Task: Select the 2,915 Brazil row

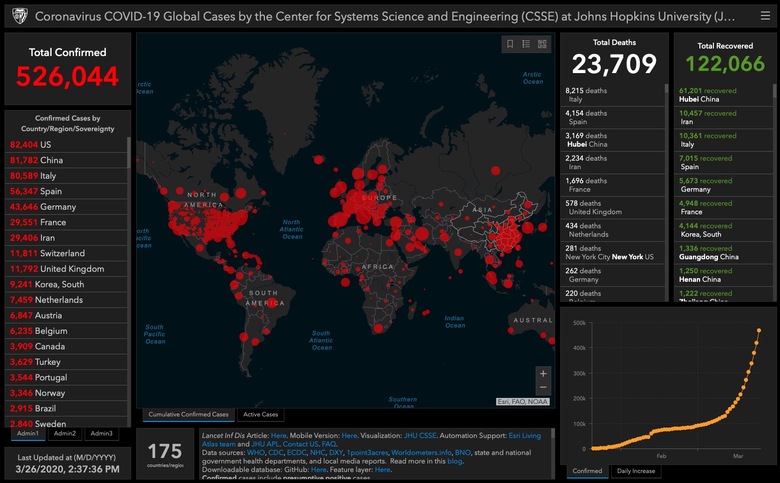Action: [x=66, y=408]
